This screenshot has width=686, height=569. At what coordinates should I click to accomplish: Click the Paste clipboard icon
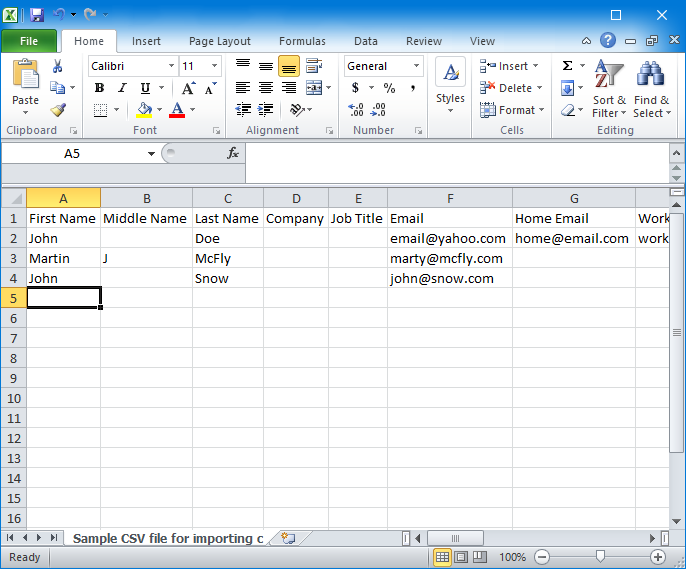[25, 74]
